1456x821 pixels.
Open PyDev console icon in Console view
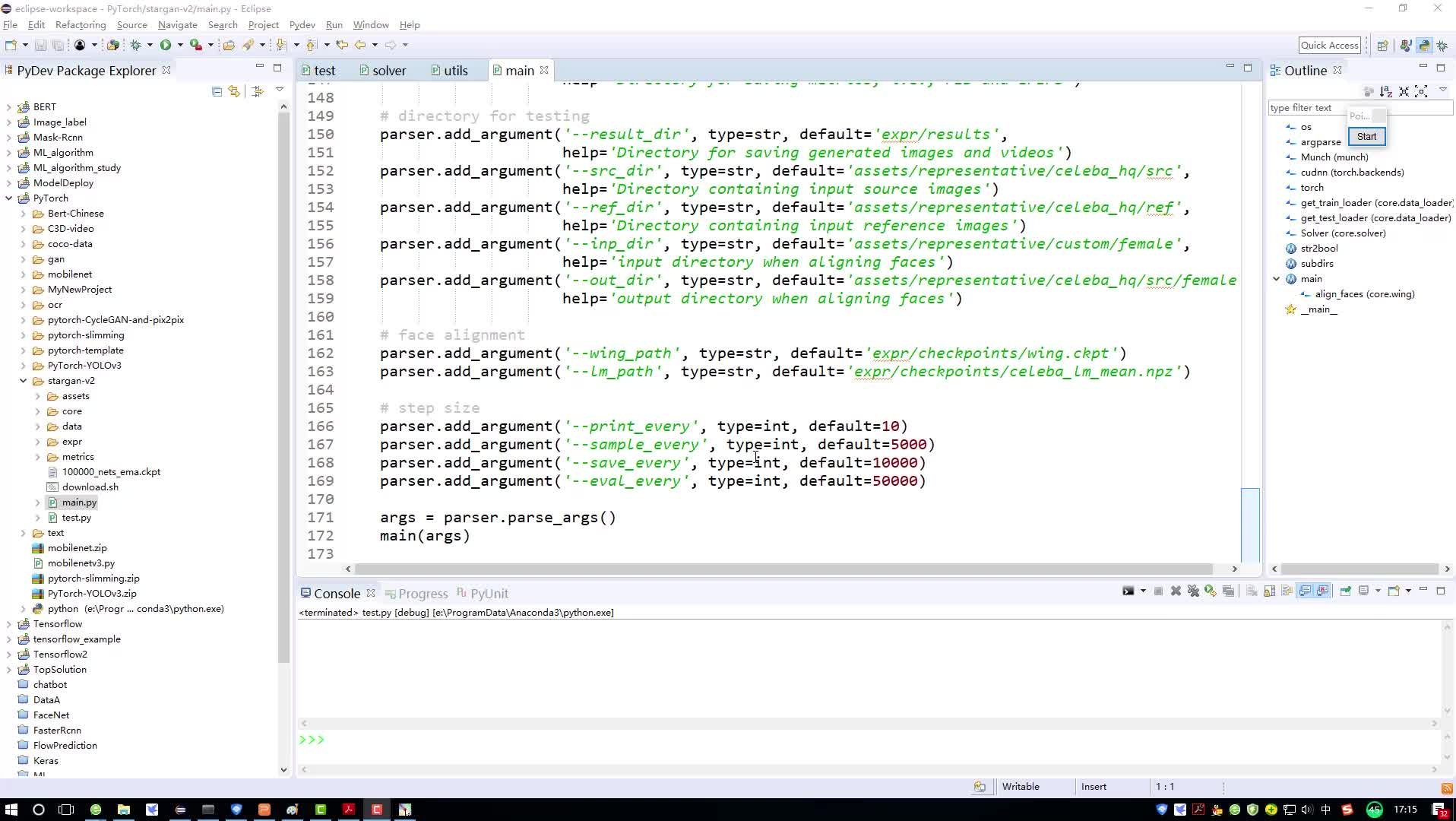point(1128,591)
